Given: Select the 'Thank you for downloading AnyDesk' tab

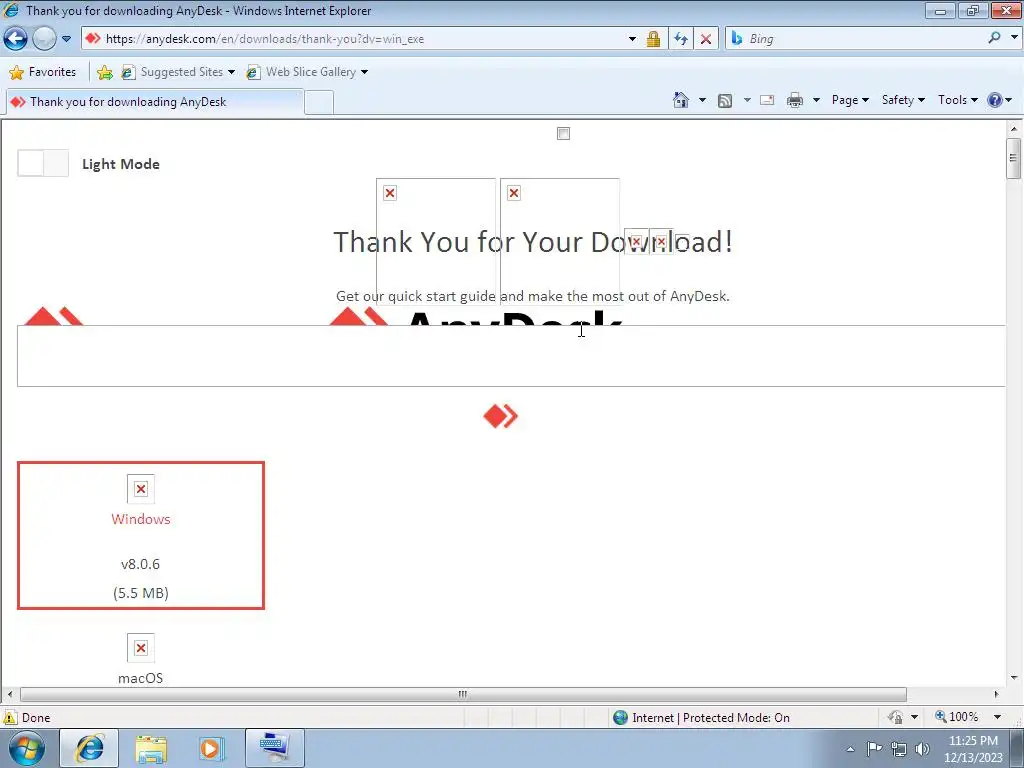Looking at the screenshot, I should click(x=155, y=102).
